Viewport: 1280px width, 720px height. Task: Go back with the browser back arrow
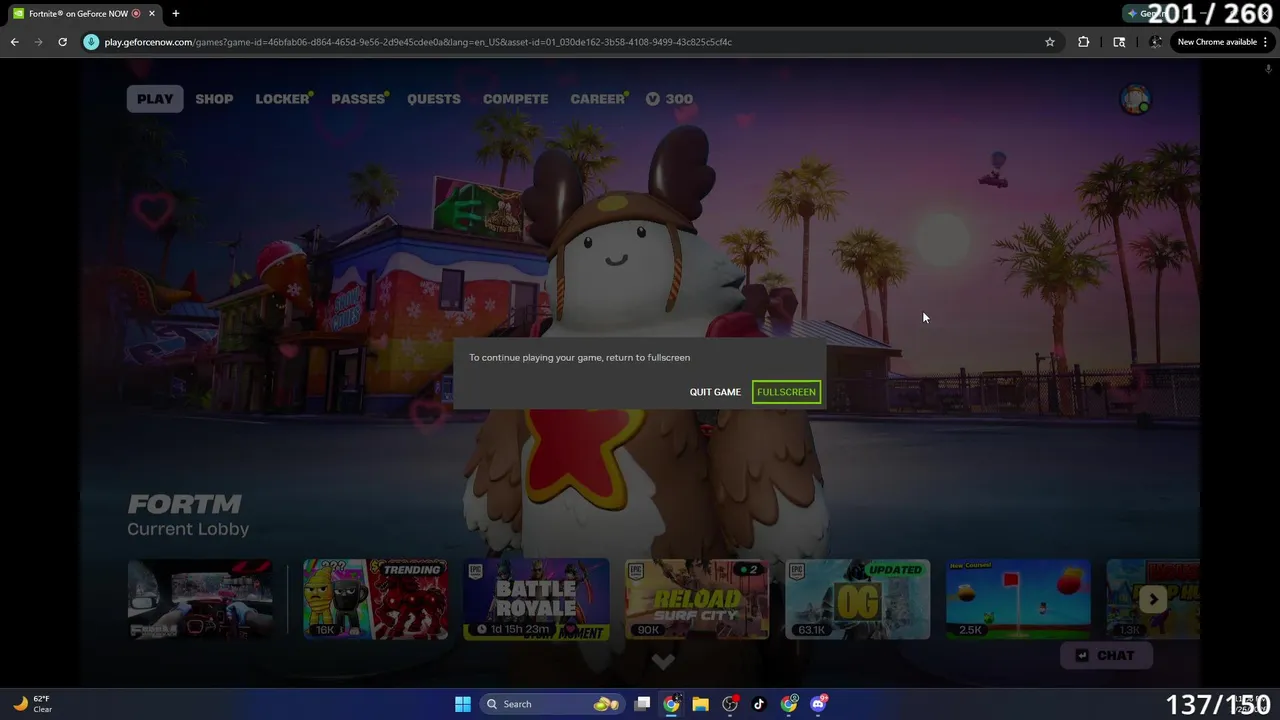tap(14, 42)
